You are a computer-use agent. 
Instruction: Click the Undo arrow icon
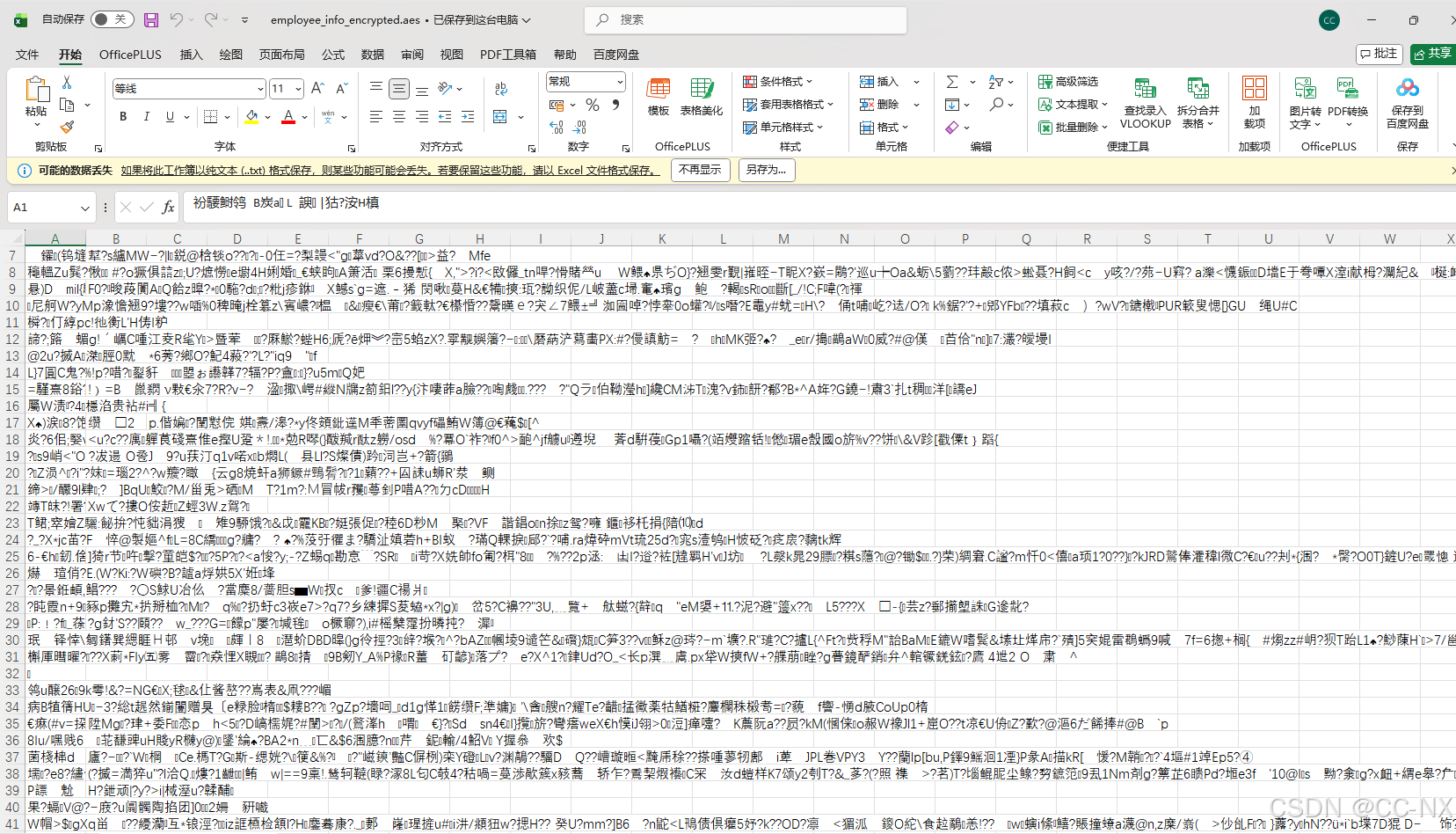tap(177, 19)
